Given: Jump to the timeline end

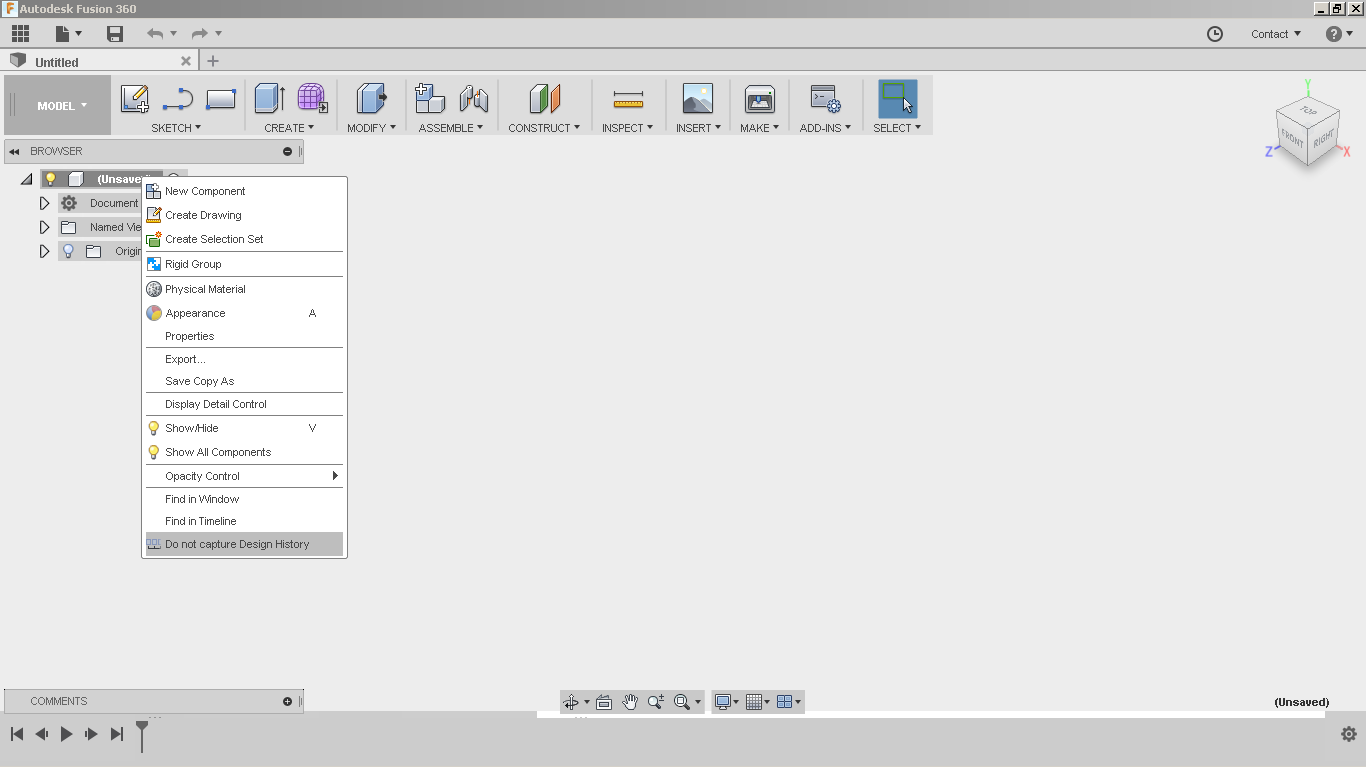Looking at the screenshot, I should (116, 734).
